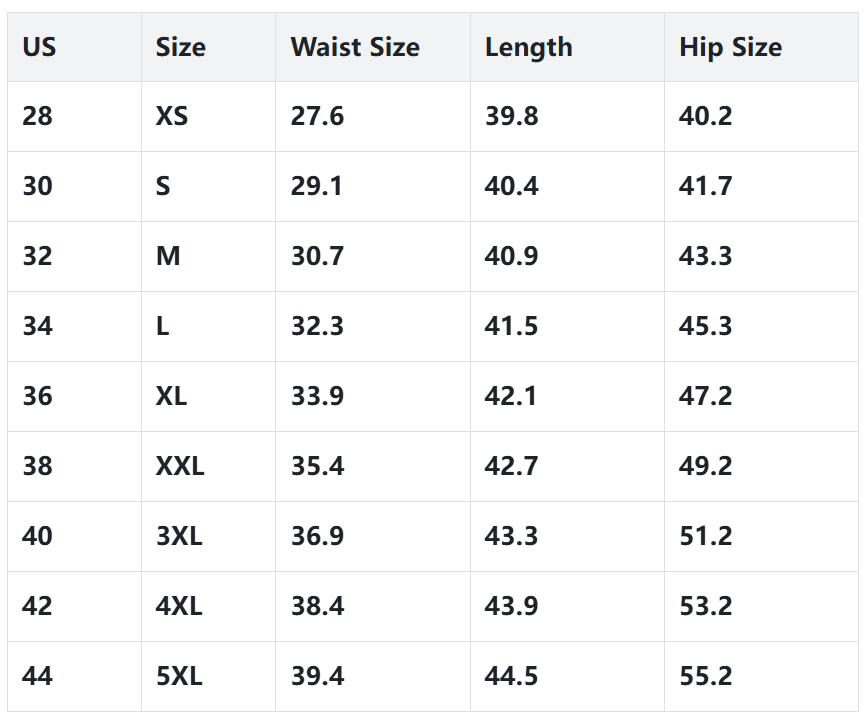
Task: Click the Length column header
Action: (x=528, y=47)
